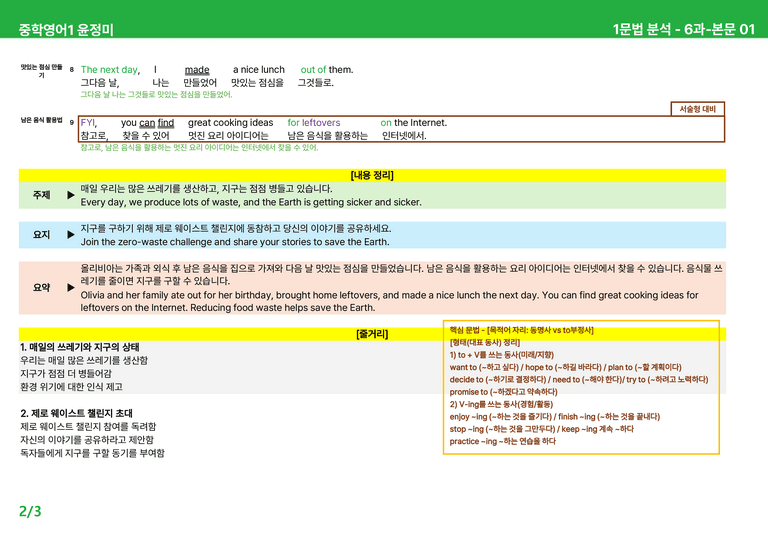The image size is (768, 543).
Task: Click the yellow heading [내용 정리]
Action: point(372,175)
